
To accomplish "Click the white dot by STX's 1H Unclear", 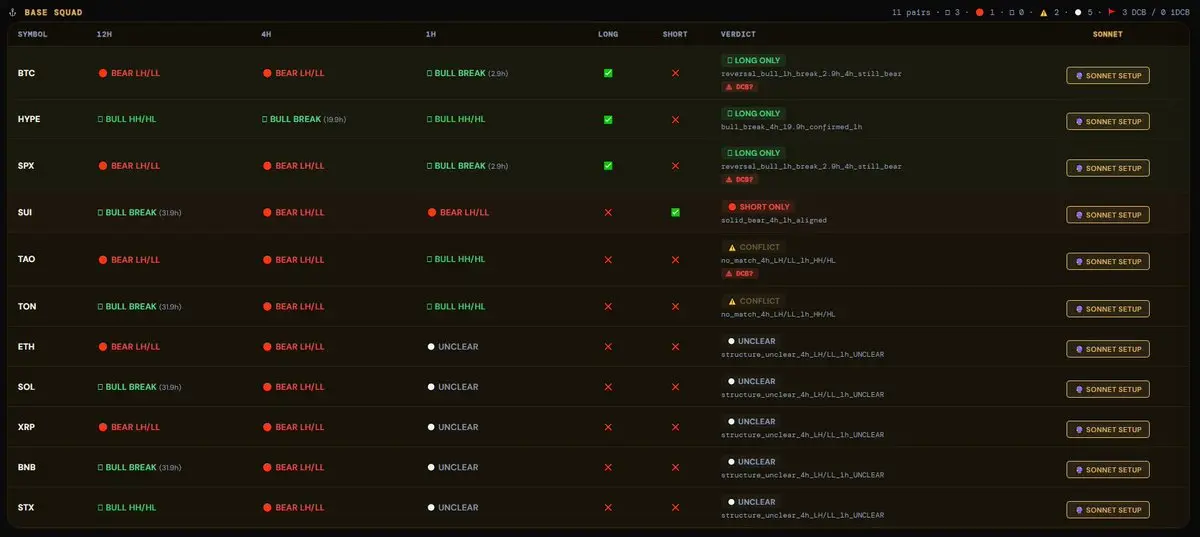I will 431,507.
